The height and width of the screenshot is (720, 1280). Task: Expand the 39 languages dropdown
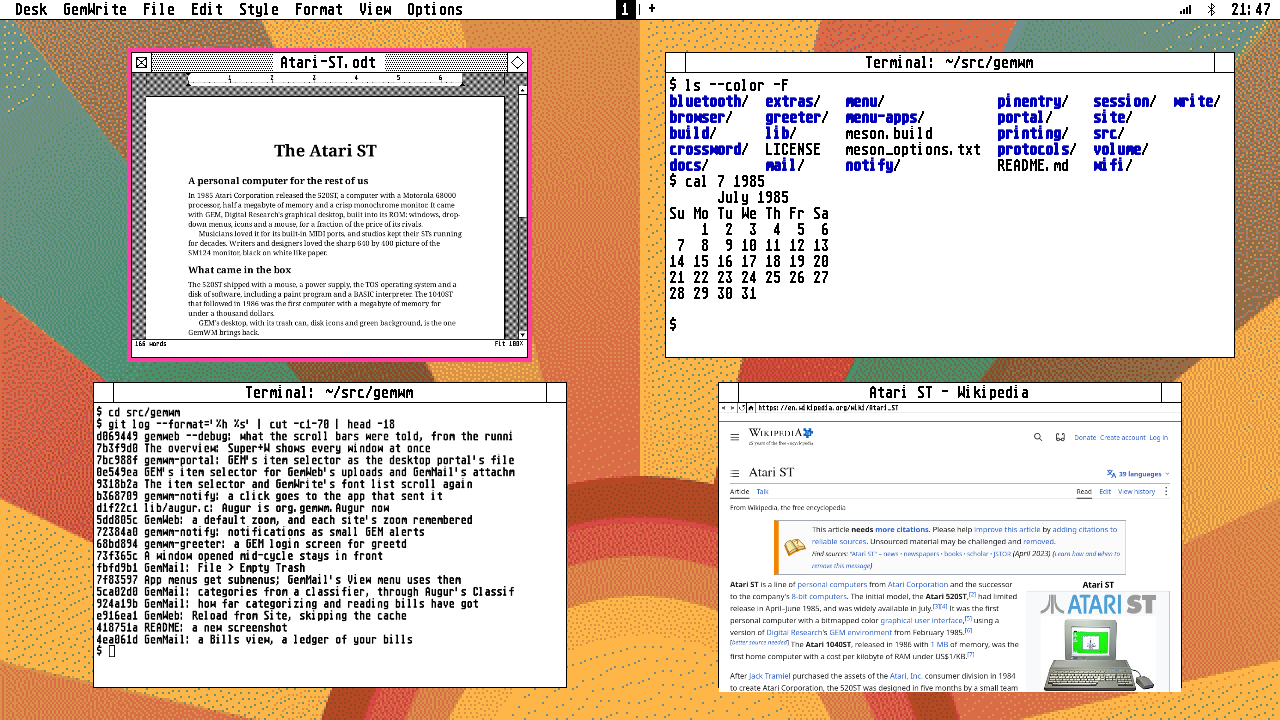[x=1138, y=474]
